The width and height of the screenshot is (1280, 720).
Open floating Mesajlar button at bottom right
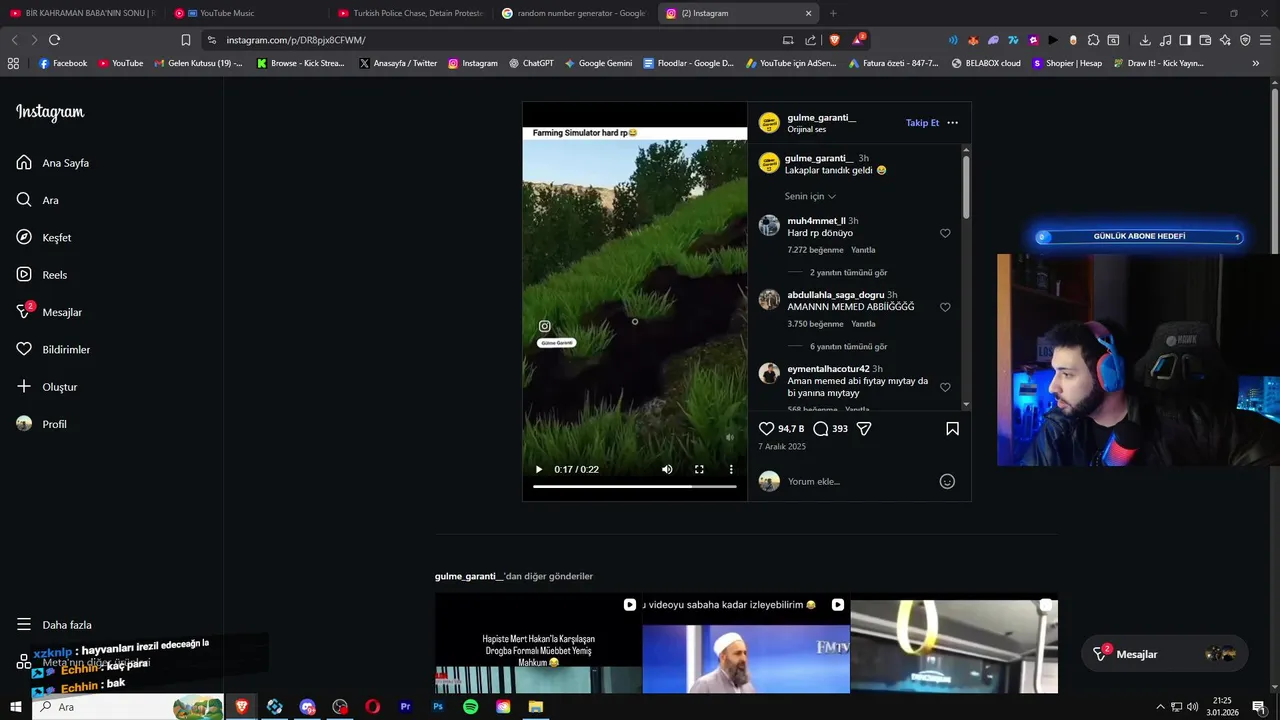click(1165, 654)
